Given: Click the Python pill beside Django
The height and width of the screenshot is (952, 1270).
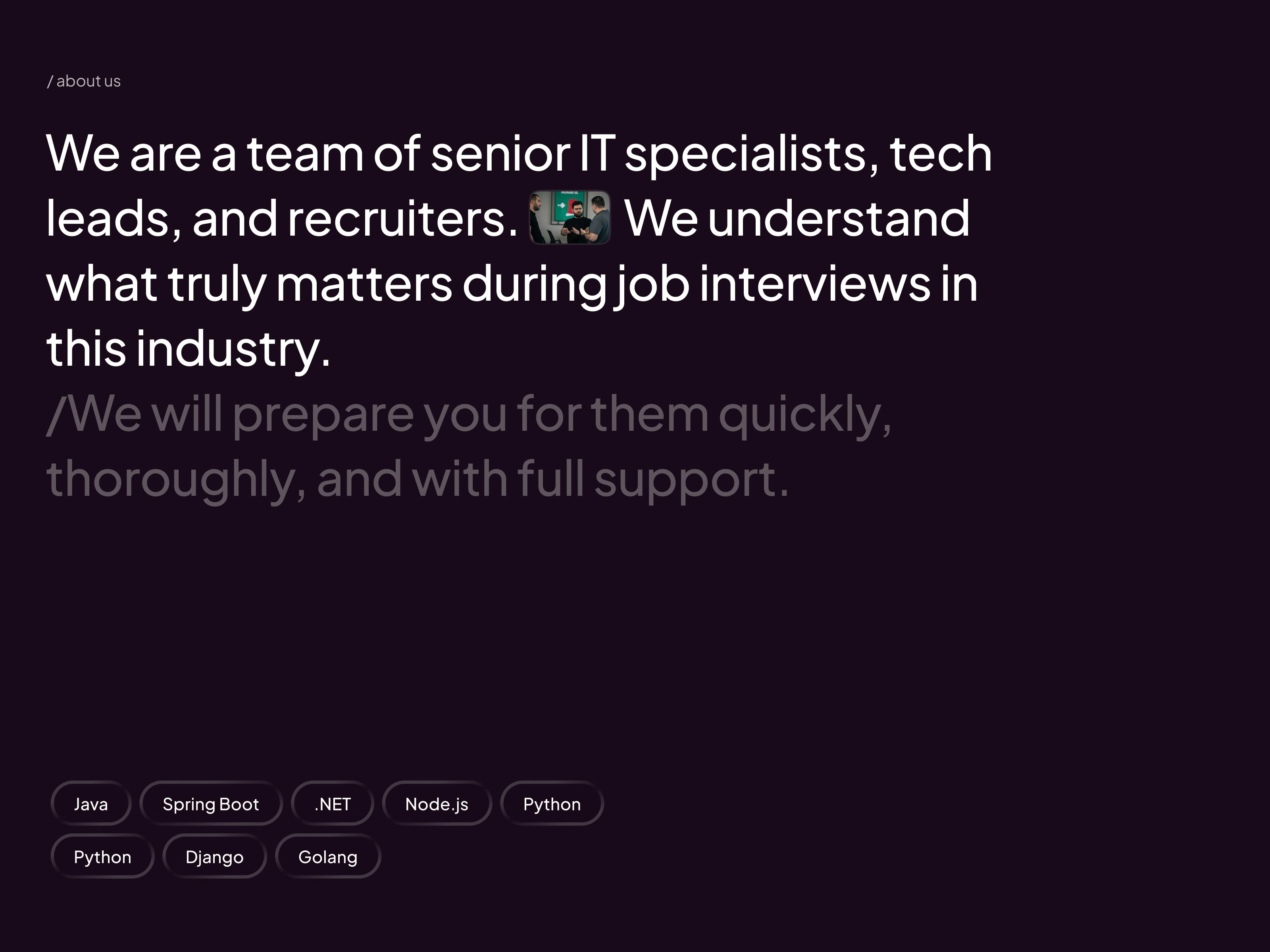Looking at the screenshot, I should (102, 856).
